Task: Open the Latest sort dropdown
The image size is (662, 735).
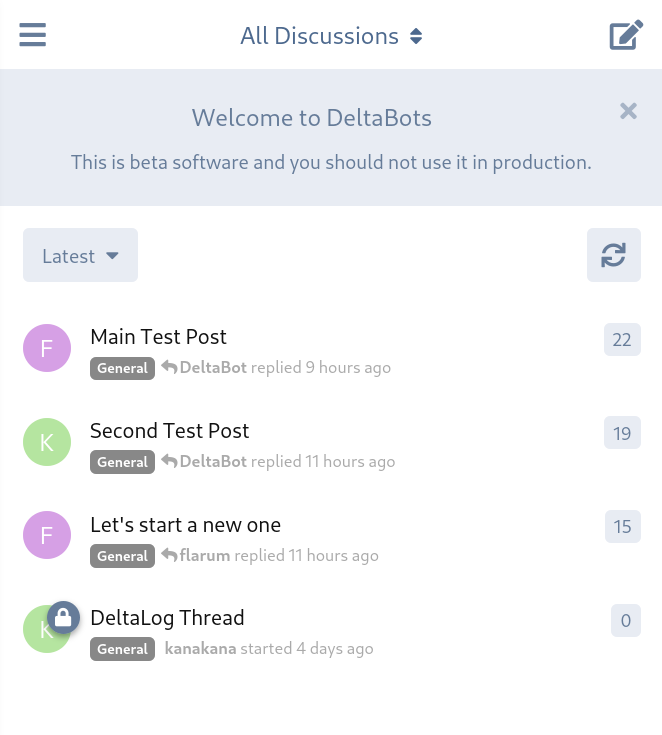Action: click(x=80, y=255)
